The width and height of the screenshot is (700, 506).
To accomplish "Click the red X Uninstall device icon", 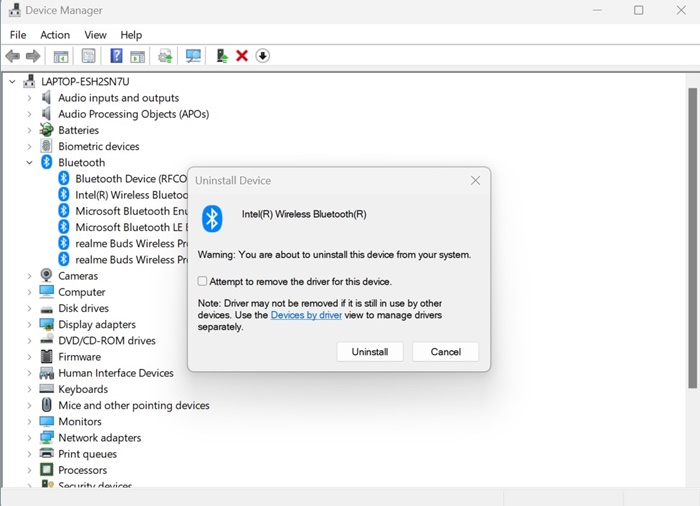I will pos(242,56).
